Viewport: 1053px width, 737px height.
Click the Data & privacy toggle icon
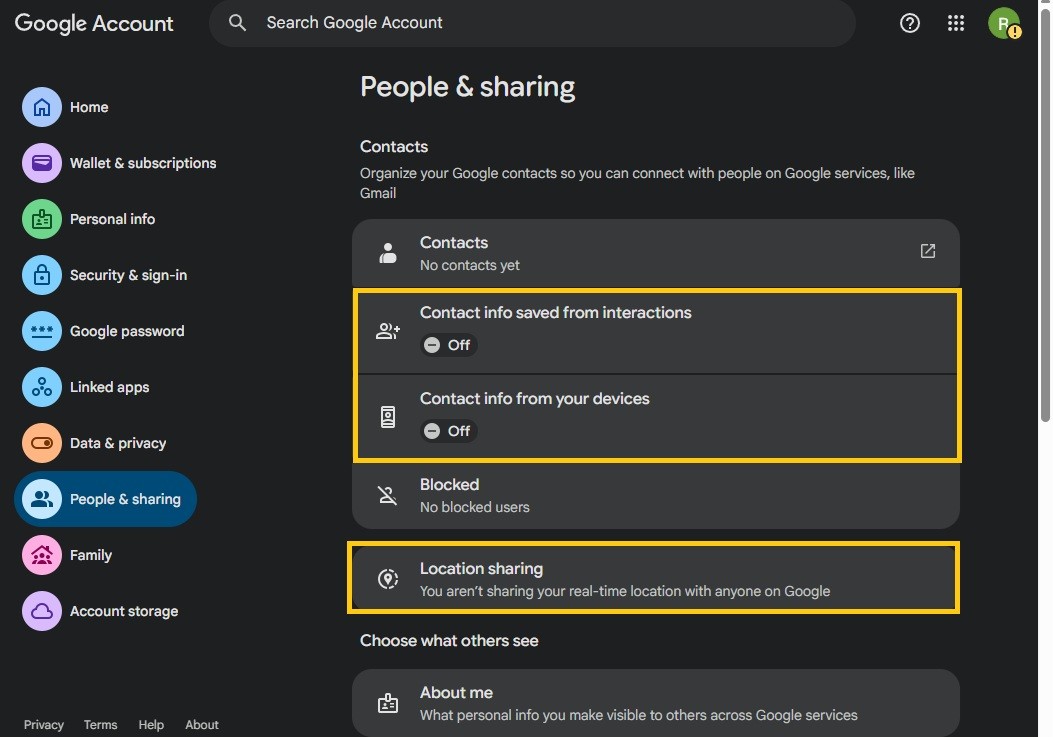coord(42,443)
